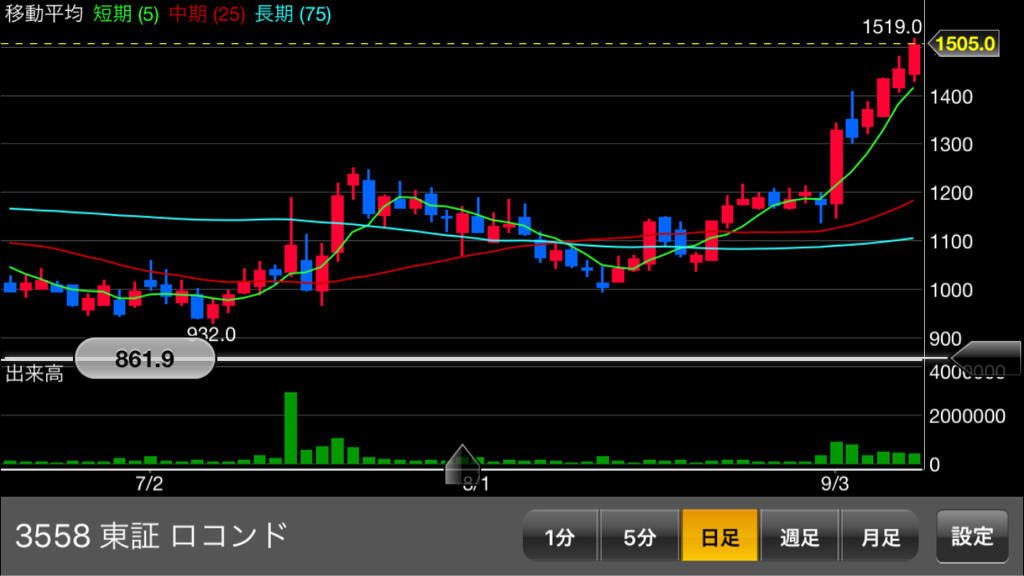Click the 短期 (5) moving average label

[x=126, y=14]
